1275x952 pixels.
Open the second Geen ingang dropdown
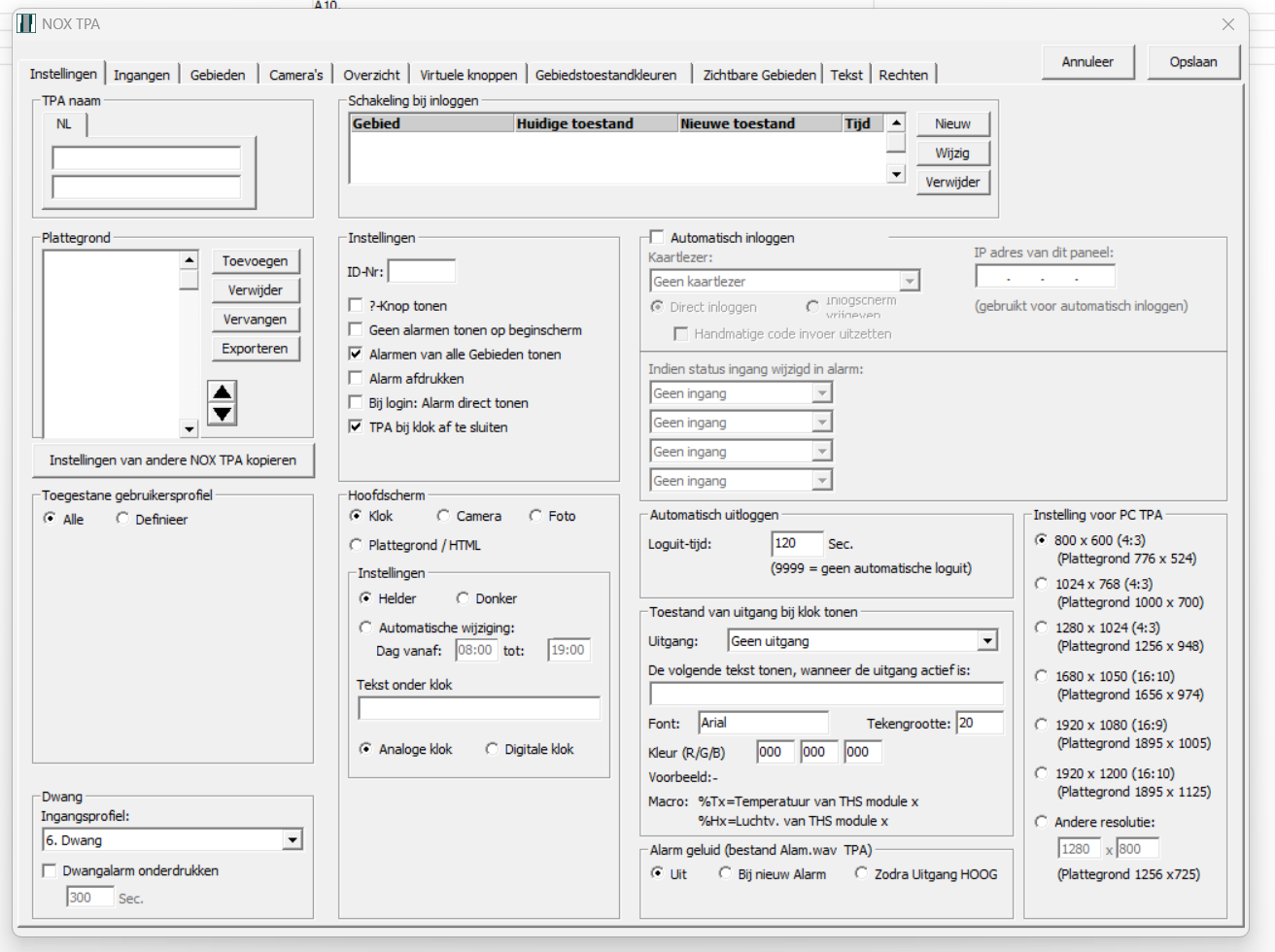[x=822, y=422]
